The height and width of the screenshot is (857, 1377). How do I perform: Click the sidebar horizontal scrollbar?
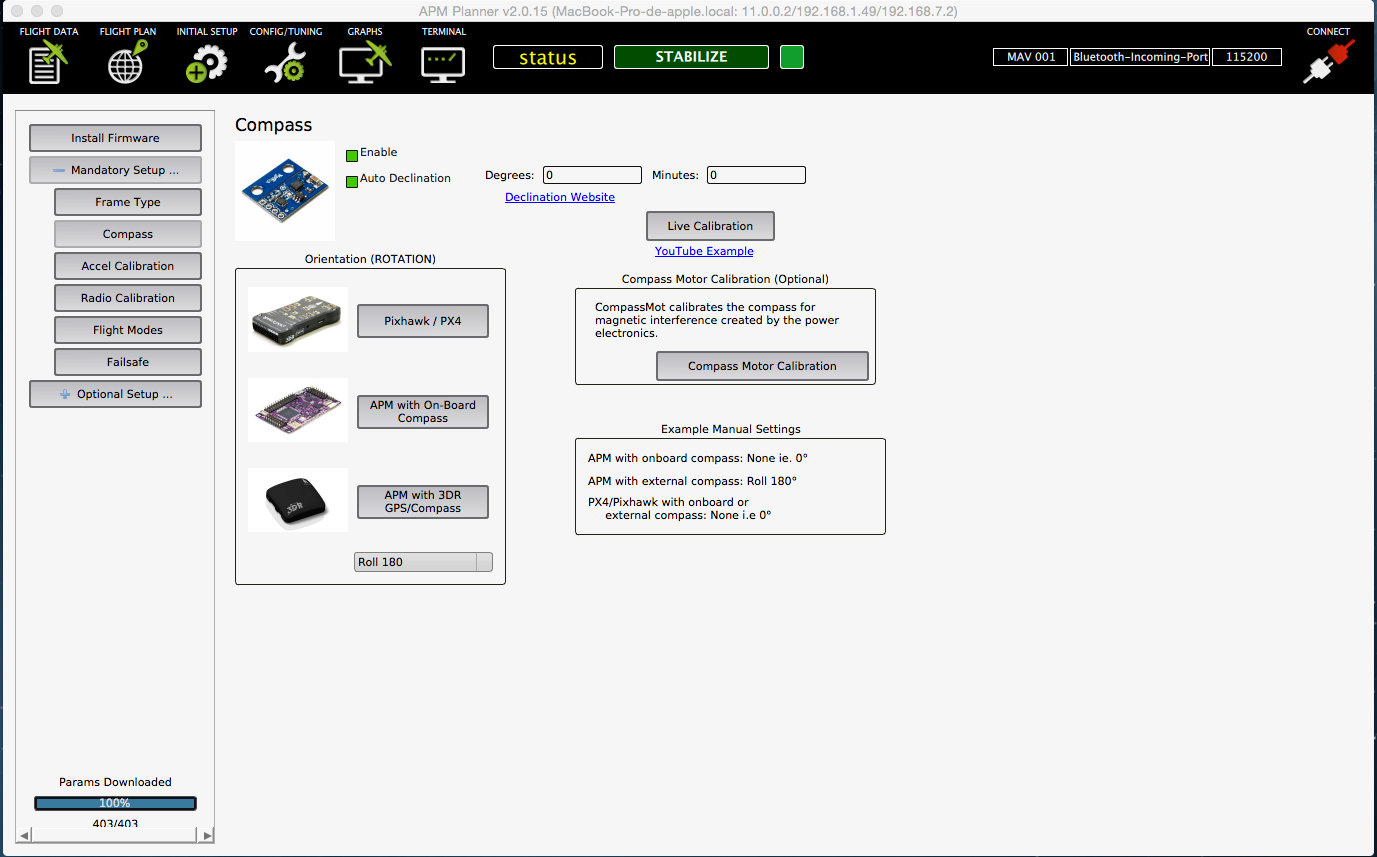pos(115,834)
